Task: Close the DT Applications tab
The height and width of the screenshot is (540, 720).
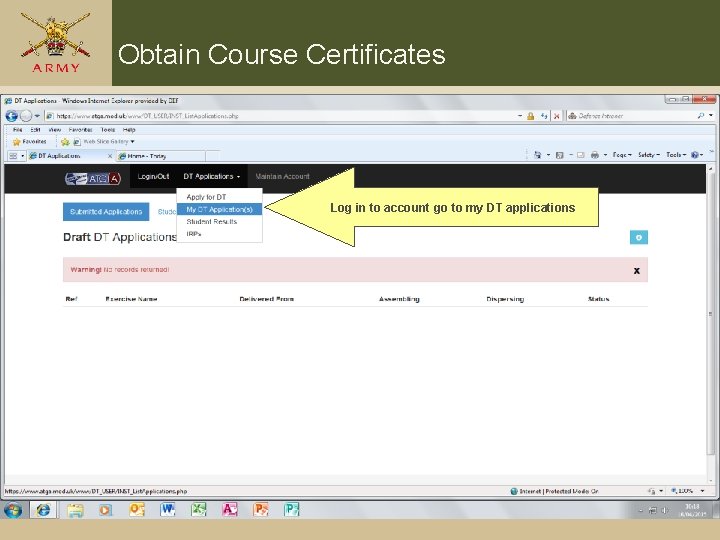Action: 110,156
